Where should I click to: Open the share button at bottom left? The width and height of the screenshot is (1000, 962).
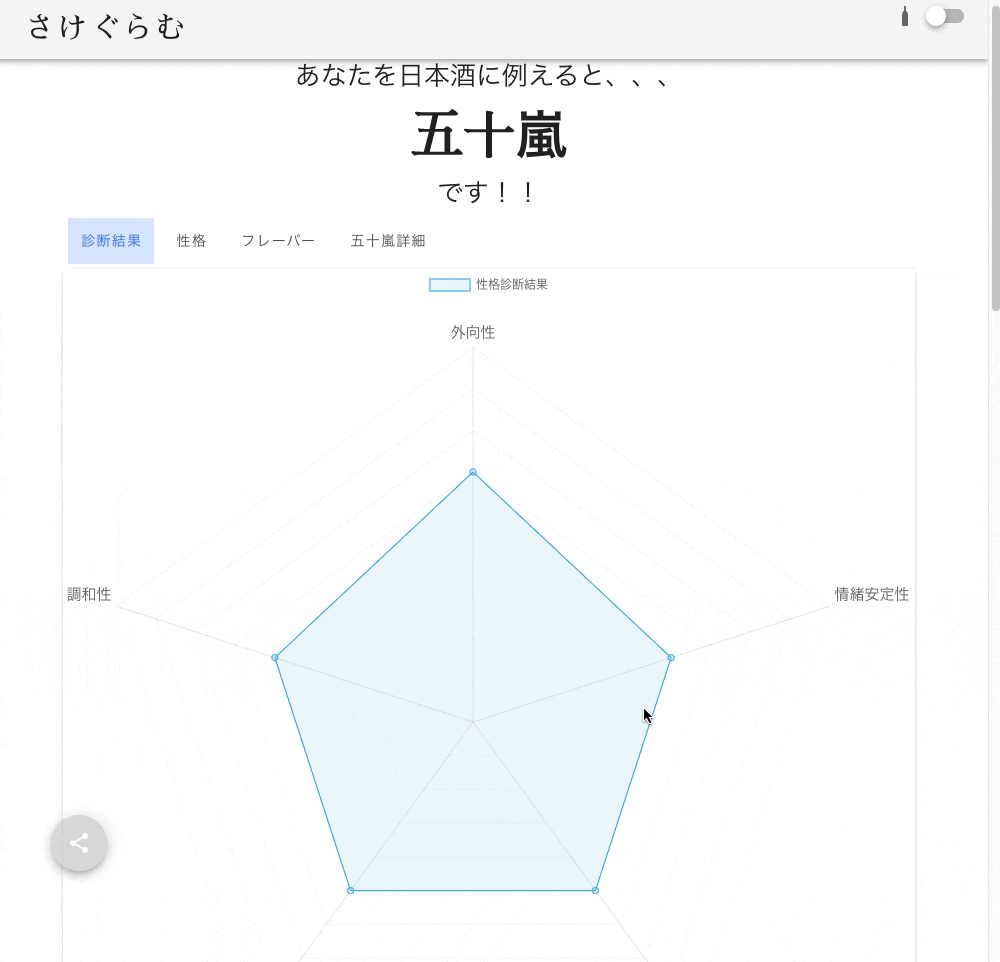[79, 844]
